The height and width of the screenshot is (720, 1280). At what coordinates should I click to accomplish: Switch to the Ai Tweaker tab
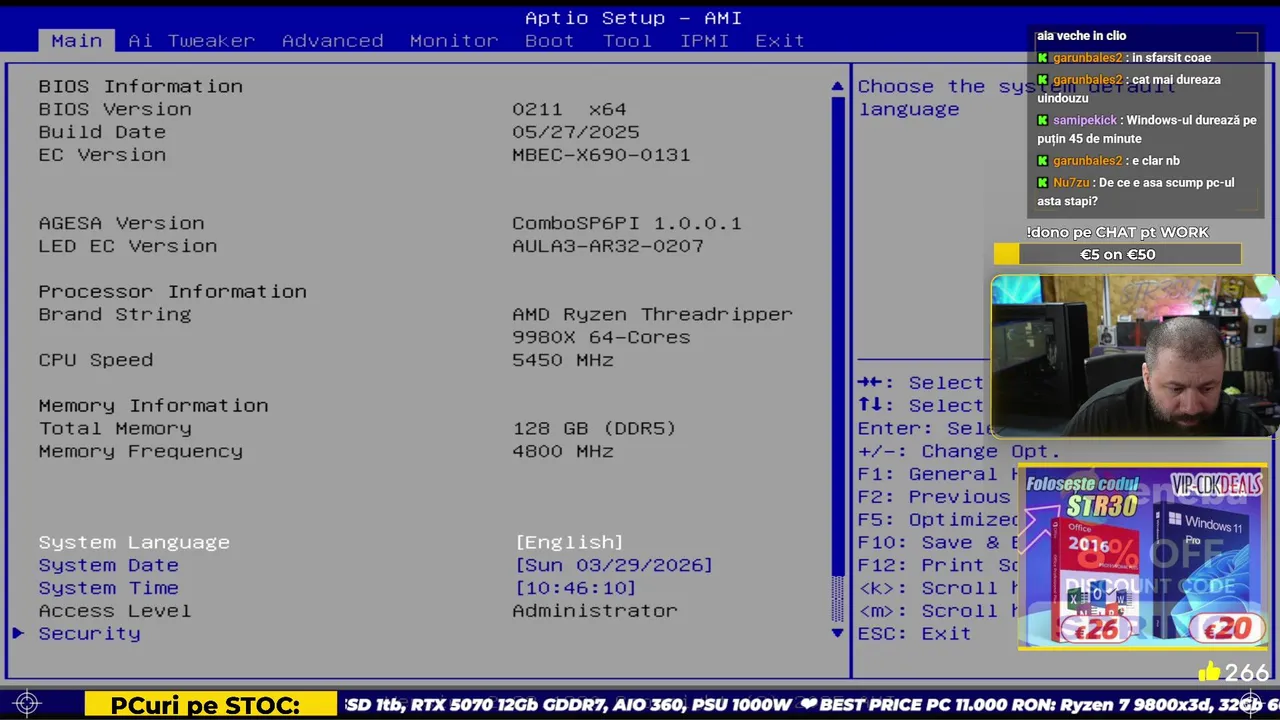click(191, 41)
